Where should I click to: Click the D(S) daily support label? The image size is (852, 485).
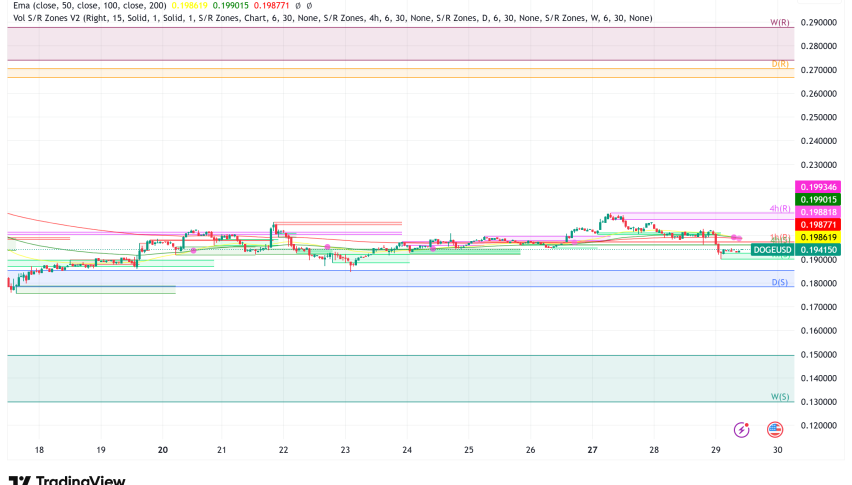[x=781, y=283]
